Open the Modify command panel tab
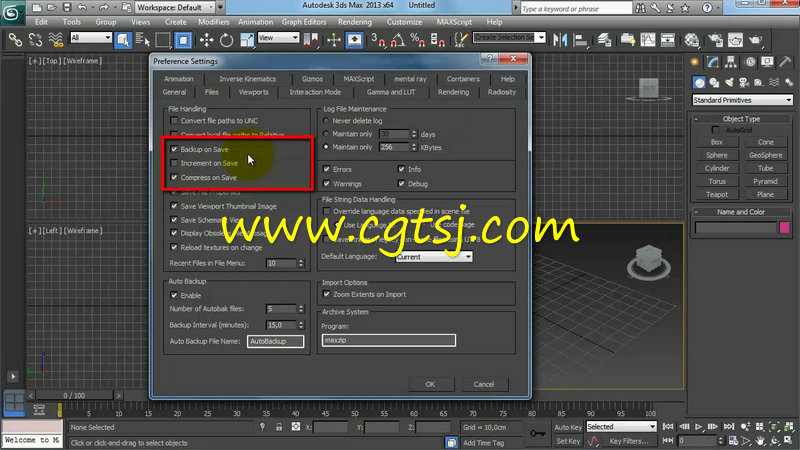 coord(713,62)
